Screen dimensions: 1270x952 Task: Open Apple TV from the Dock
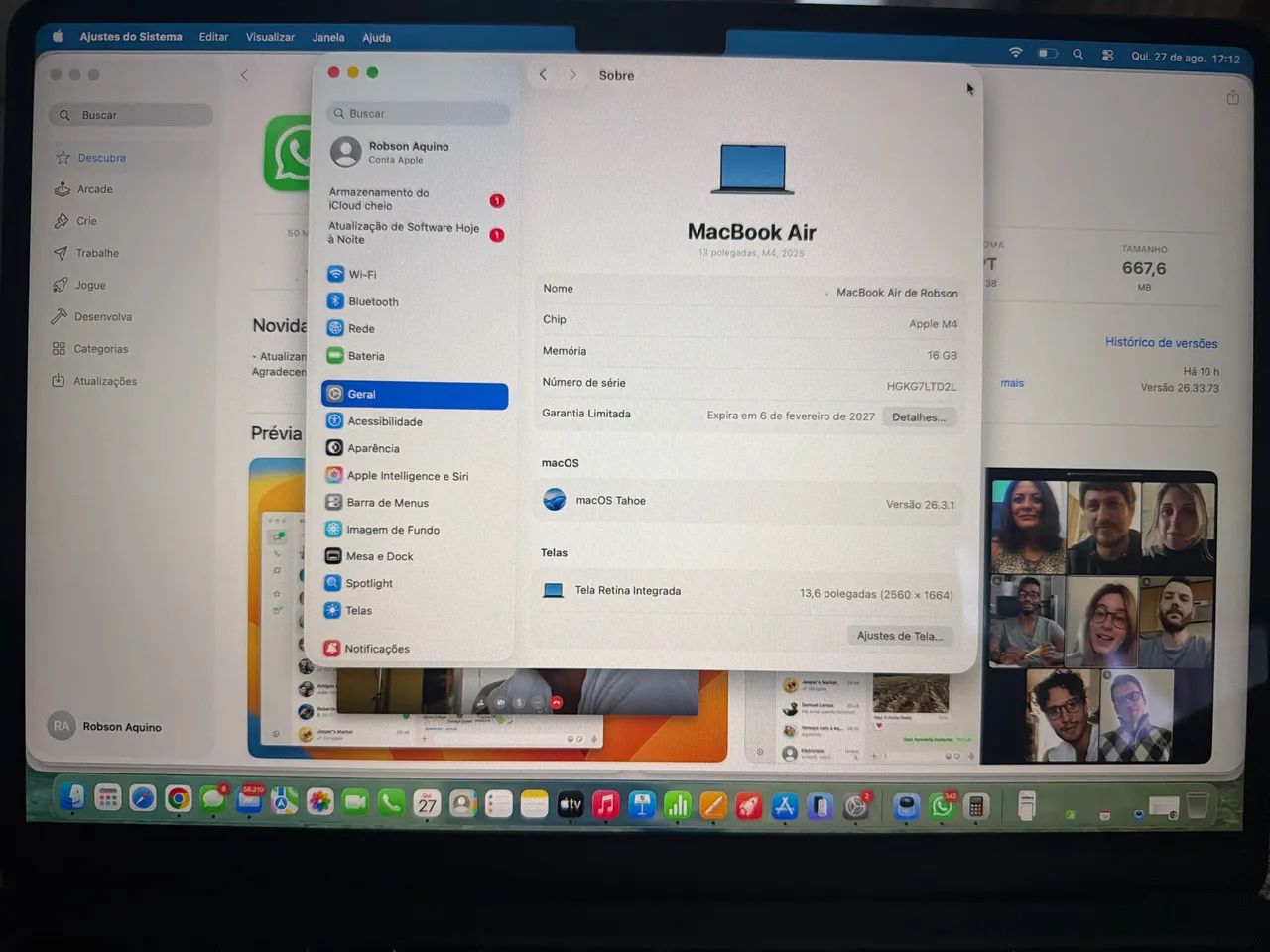pos(570,804)
